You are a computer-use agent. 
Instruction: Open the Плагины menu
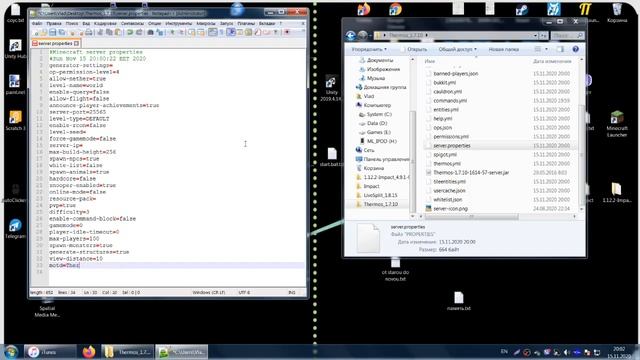[x=246, y=24]
